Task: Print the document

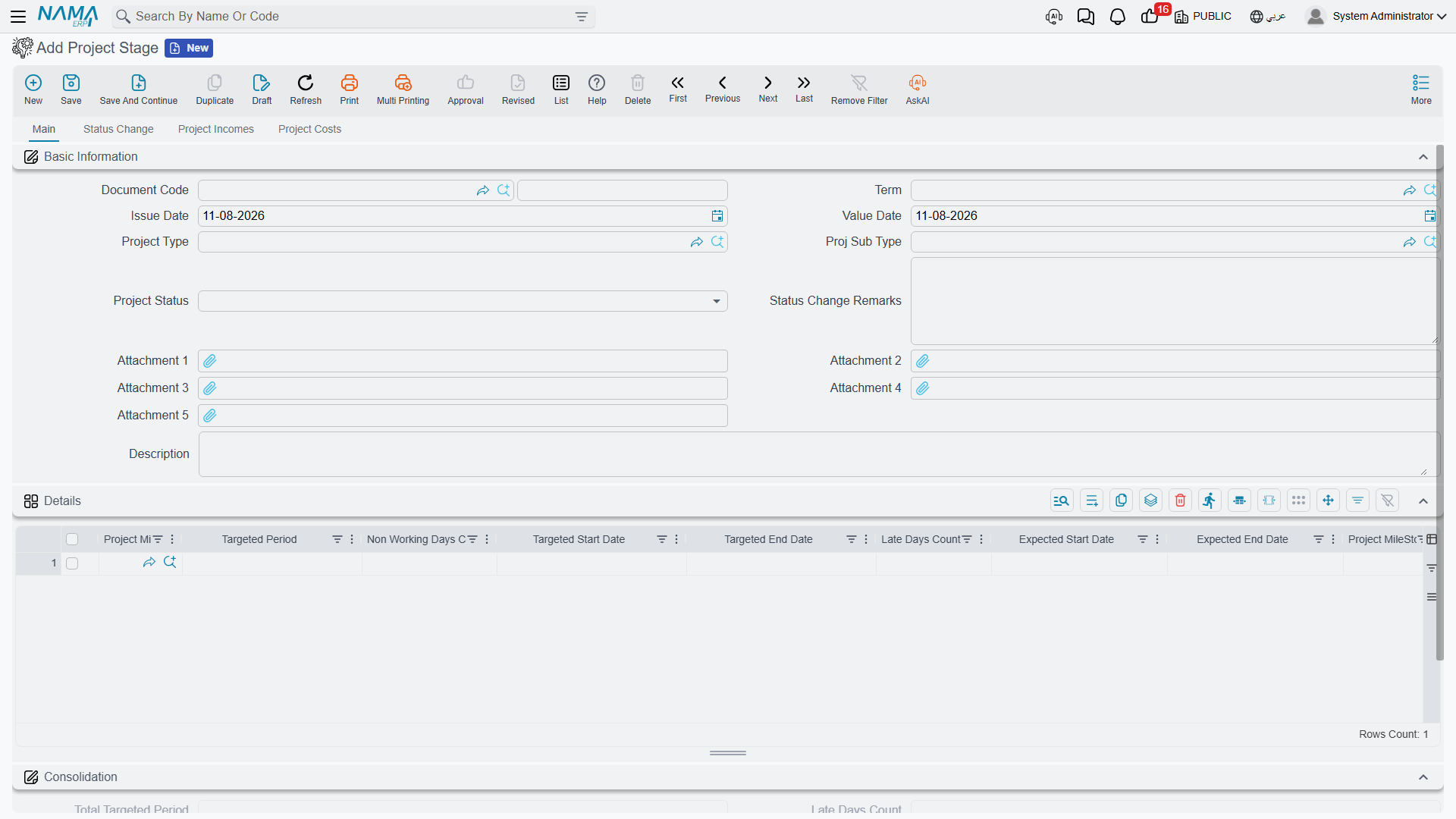Action: tap(350, 89)
